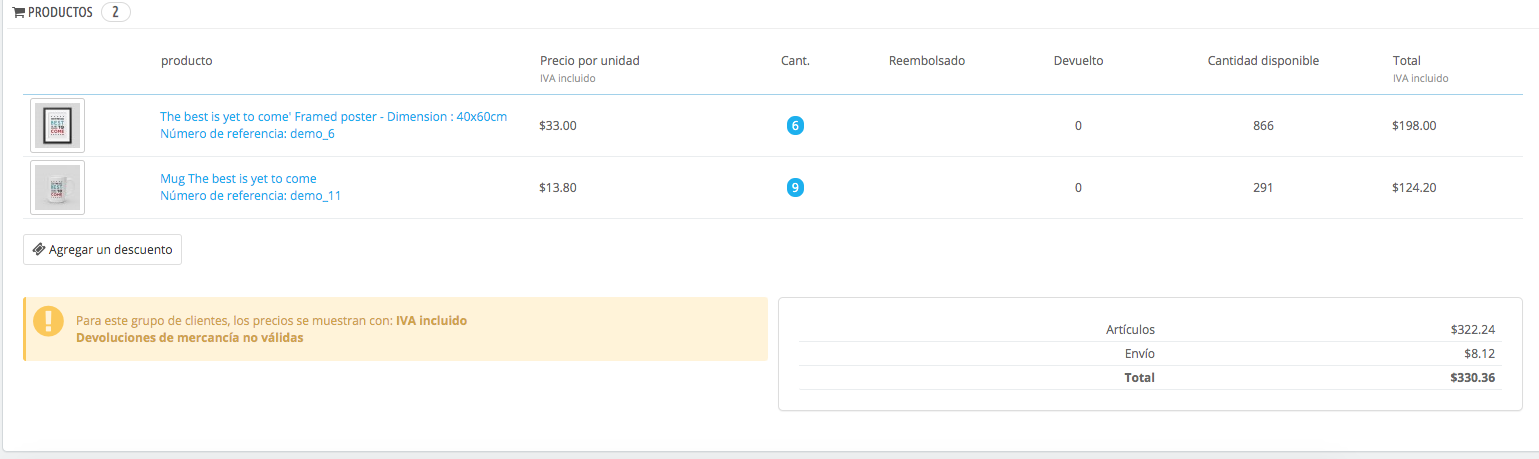Click the Devoluciones de mercancía no válidas notice
1539x459 pixels.
coord(189,338)
